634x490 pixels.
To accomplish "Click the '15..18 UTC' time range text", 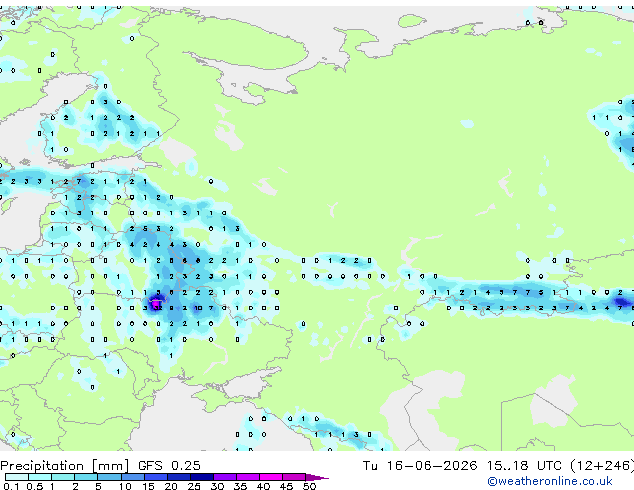I will (524, 466).
